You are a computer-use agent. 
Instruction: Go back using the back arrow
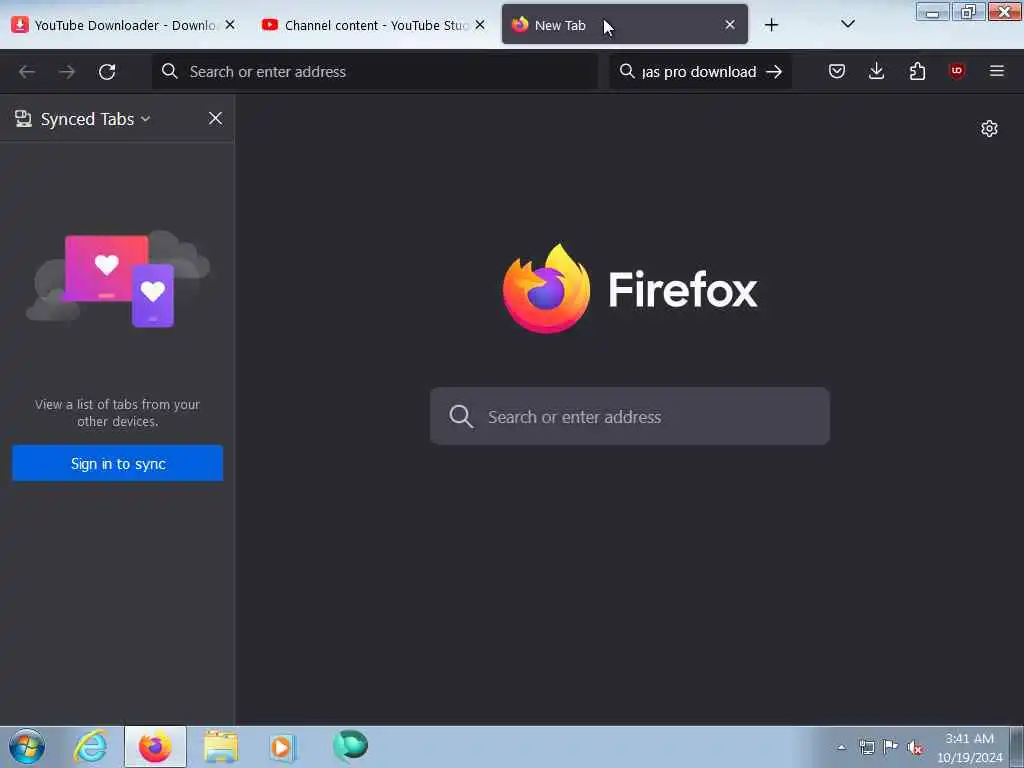tap(27, 71)
